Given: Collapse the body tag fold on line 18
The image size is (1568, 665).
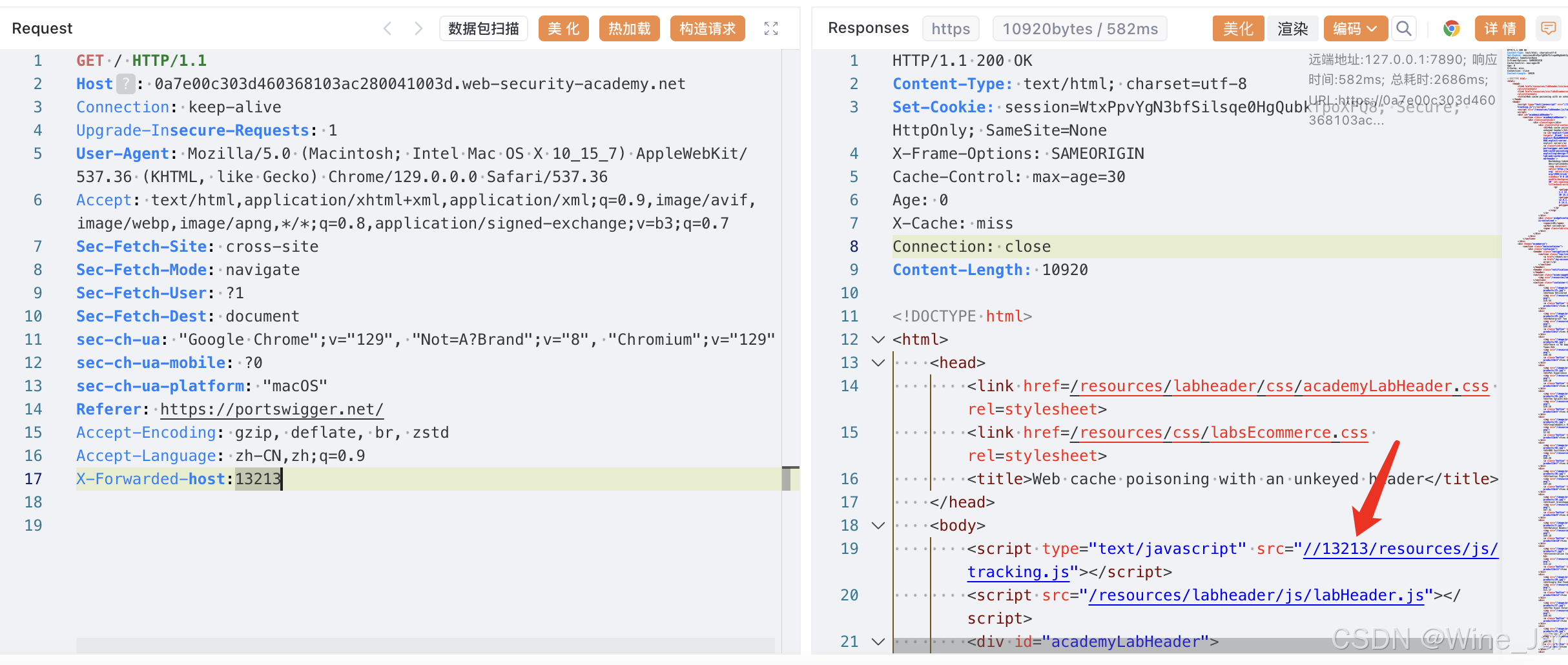Looking at the screenshot, I should tap(878, 526).
